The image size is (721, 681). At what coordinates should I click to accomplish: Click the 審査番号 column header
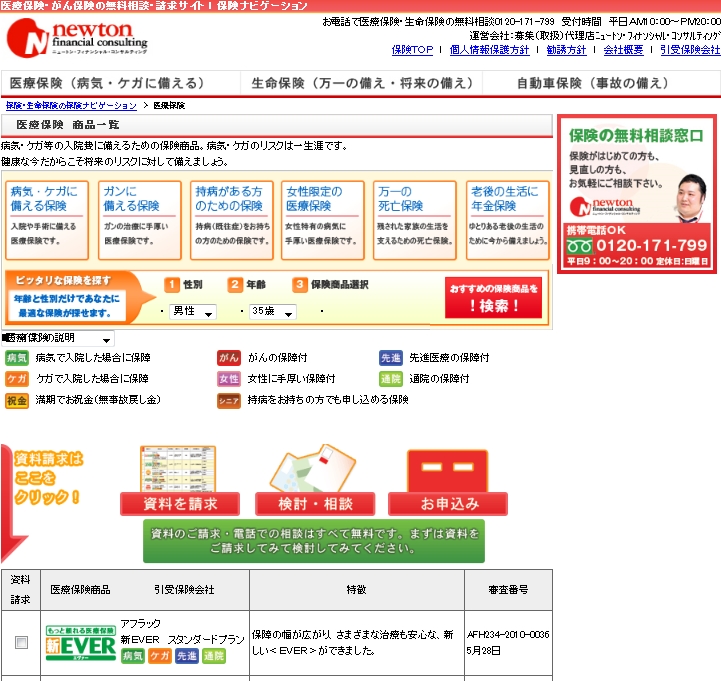pyautogui.click(x=508, y=590)
